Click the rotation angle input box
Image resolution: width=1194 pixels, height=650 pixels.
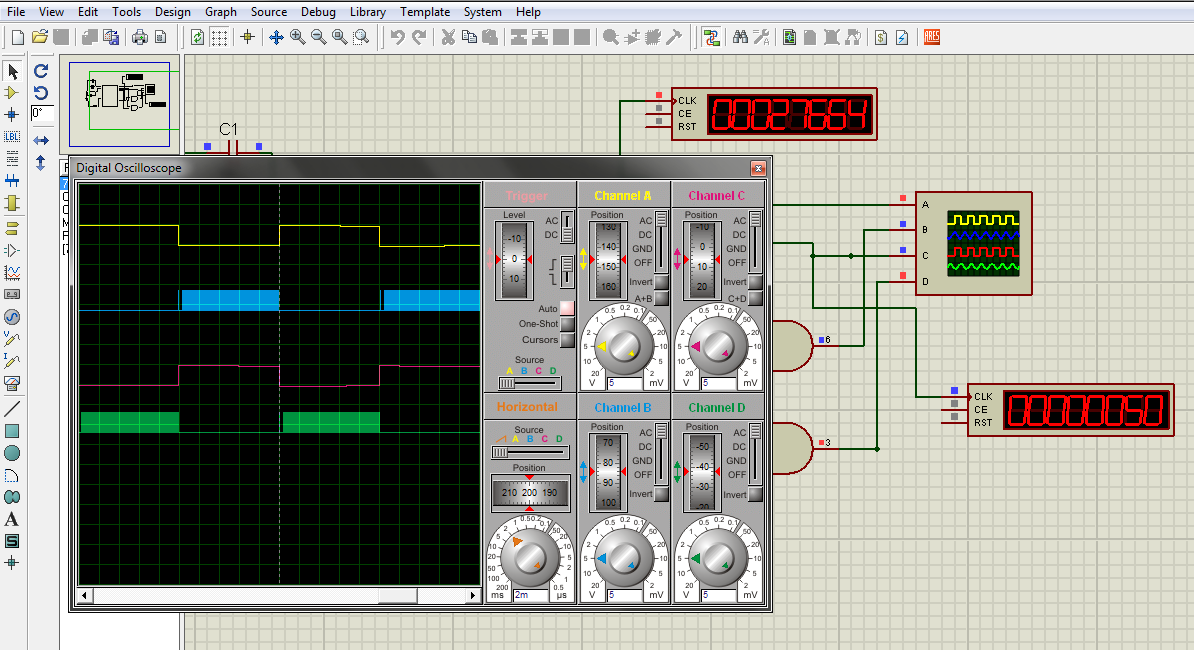42,113
